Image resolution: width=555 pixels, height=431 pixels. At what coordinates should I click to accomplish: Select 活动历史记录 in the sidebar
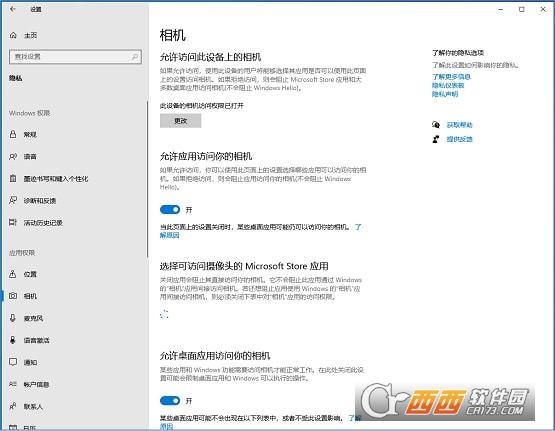click(43, 223)
